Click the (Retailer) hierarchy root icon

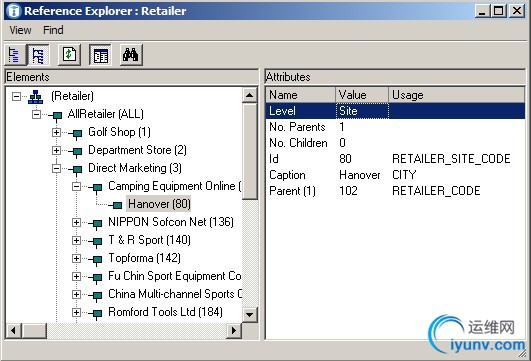click(36, 97)
